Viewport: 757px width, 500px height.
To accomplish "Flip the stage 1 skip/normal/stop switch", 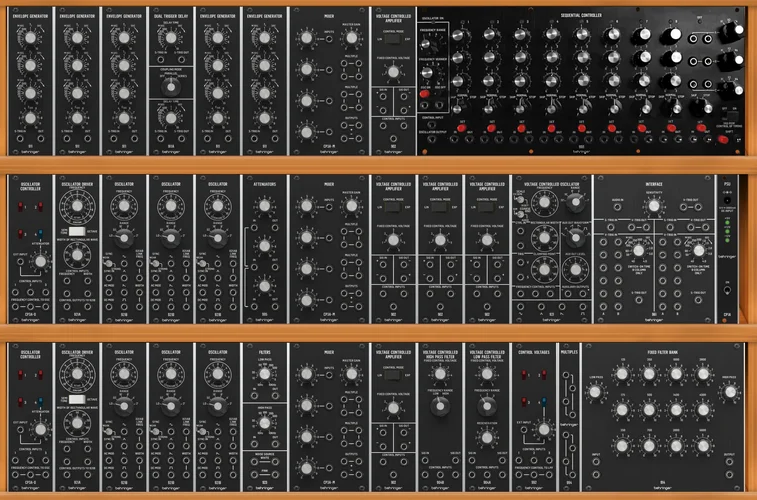I will [457, 108].
